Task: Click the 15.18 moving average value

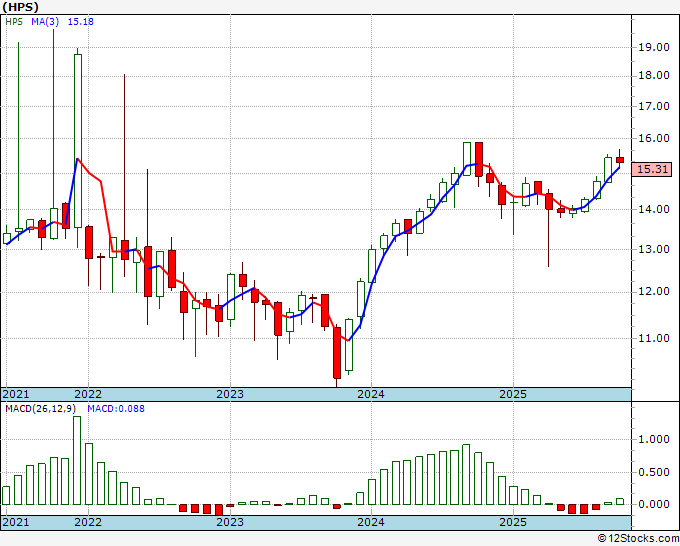Action: 81,22
